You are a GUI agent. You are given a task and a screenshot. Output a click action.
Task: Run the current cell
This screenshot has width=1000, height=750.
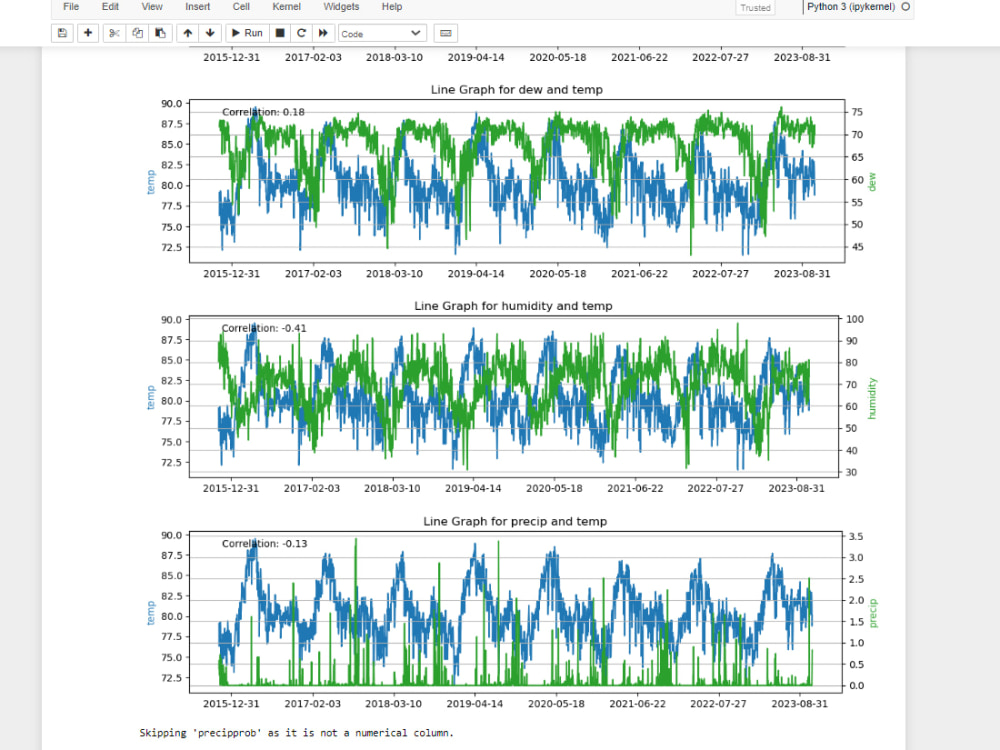tap(247, 33)
